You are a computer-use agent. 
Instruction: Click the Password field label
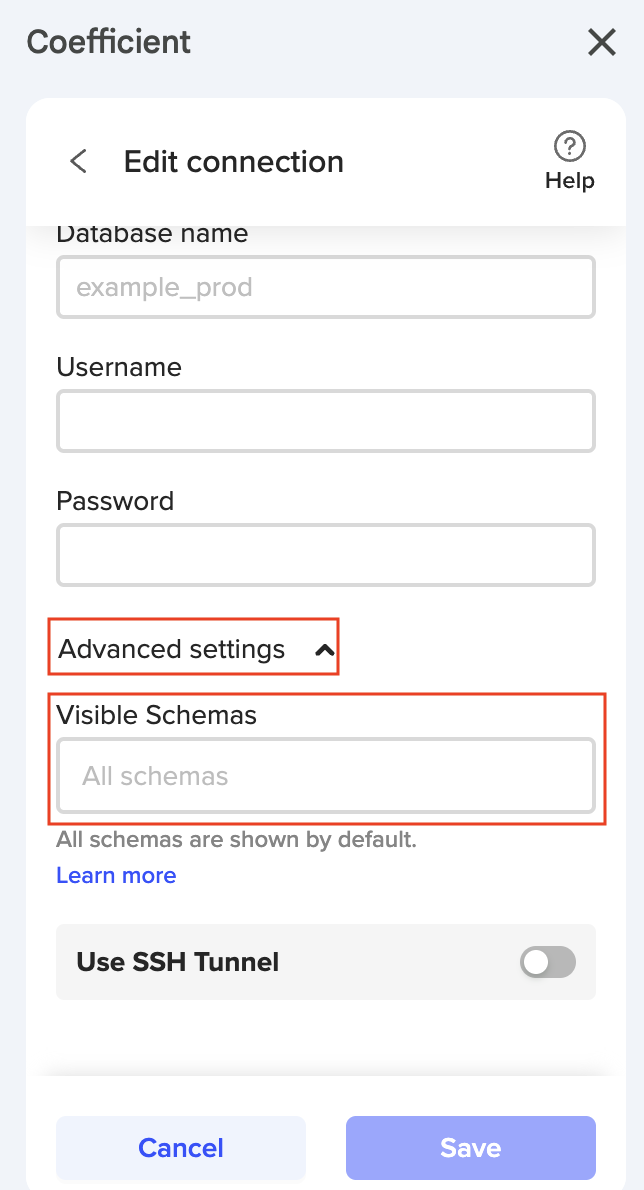tap(115, 501)
